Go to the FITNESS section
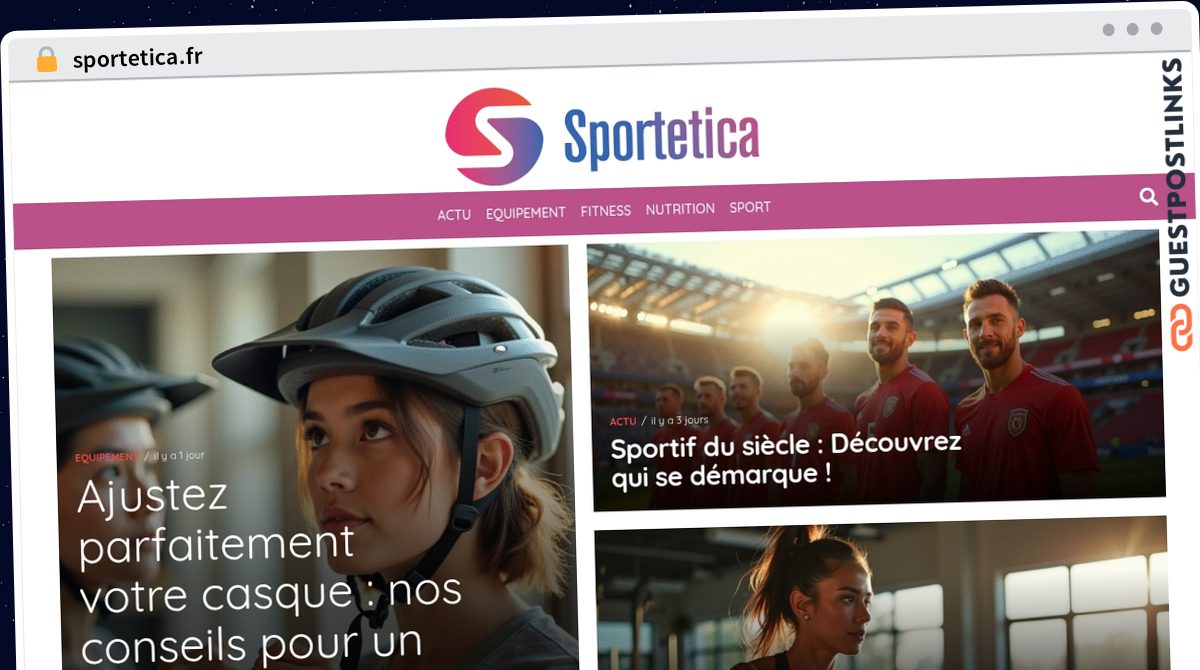This screenshot has width=1200, height=670. click(x=606, y=211)
